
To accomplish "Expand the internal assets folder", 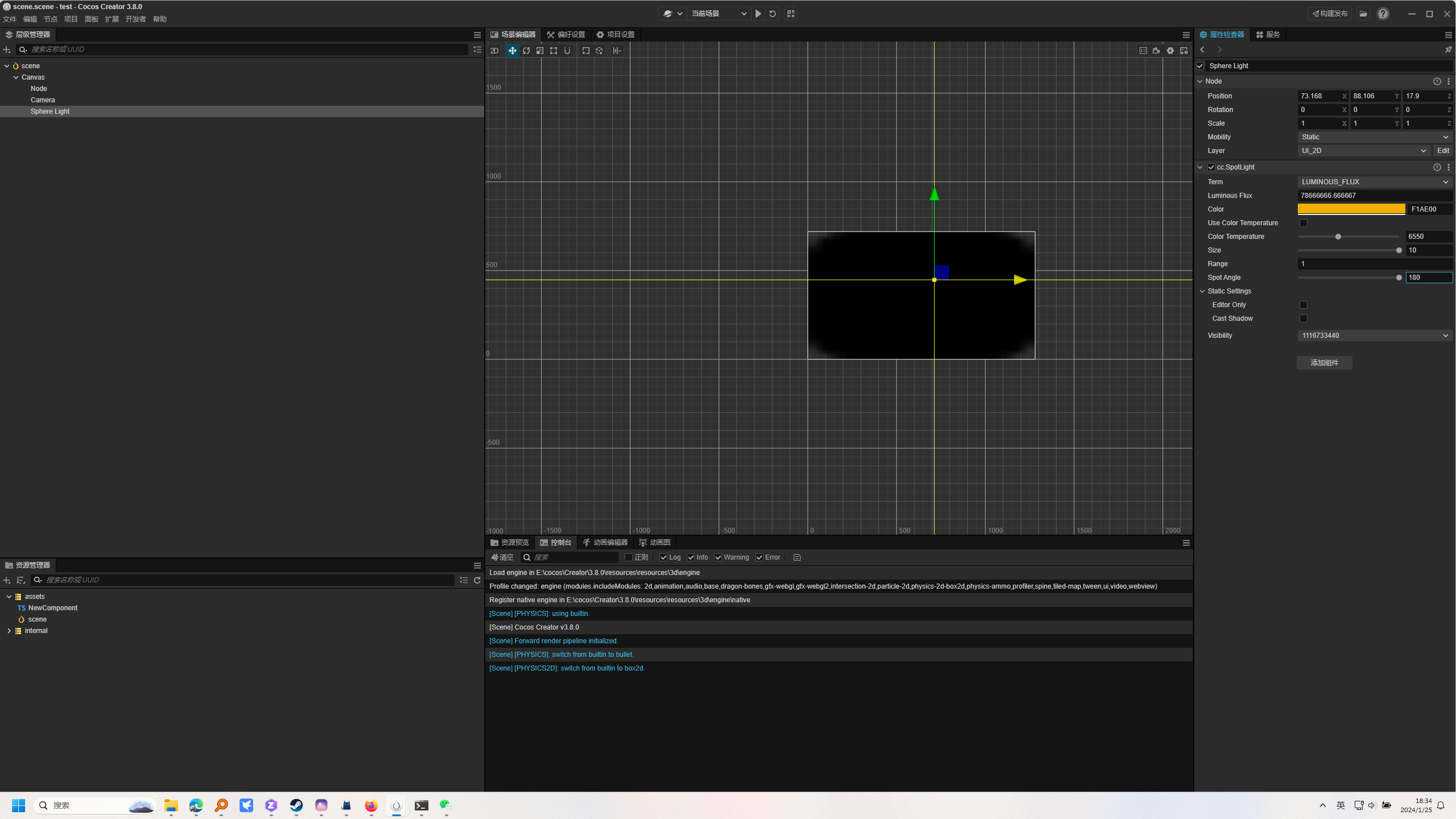I will [x=9, y=631].
